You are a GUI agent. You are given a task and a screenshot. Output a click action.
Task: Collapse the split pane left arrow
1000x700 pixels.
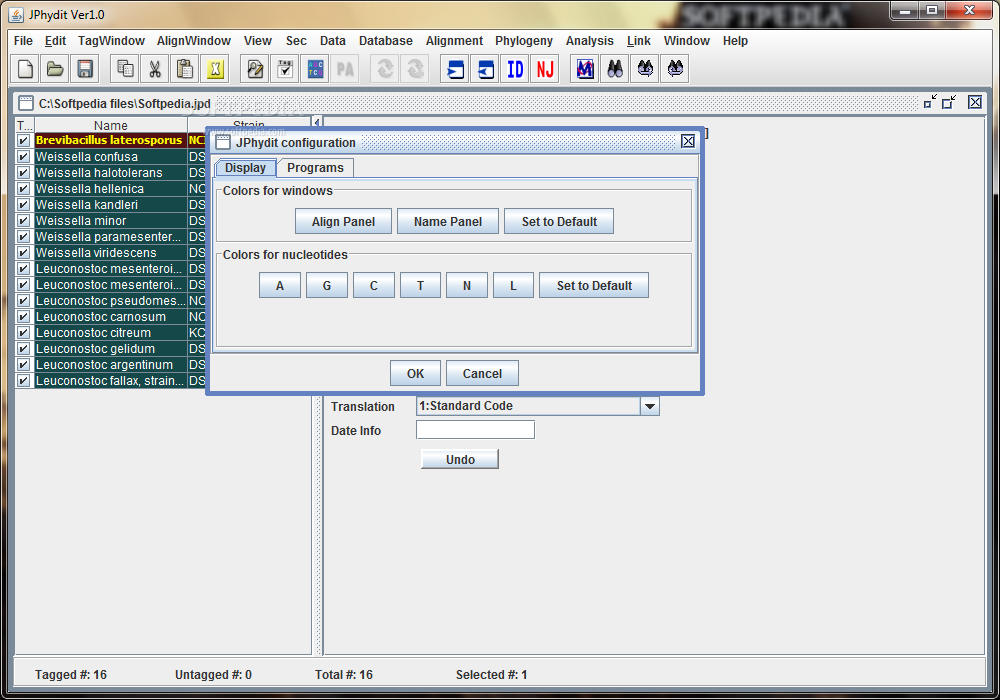tap(317, 121)
